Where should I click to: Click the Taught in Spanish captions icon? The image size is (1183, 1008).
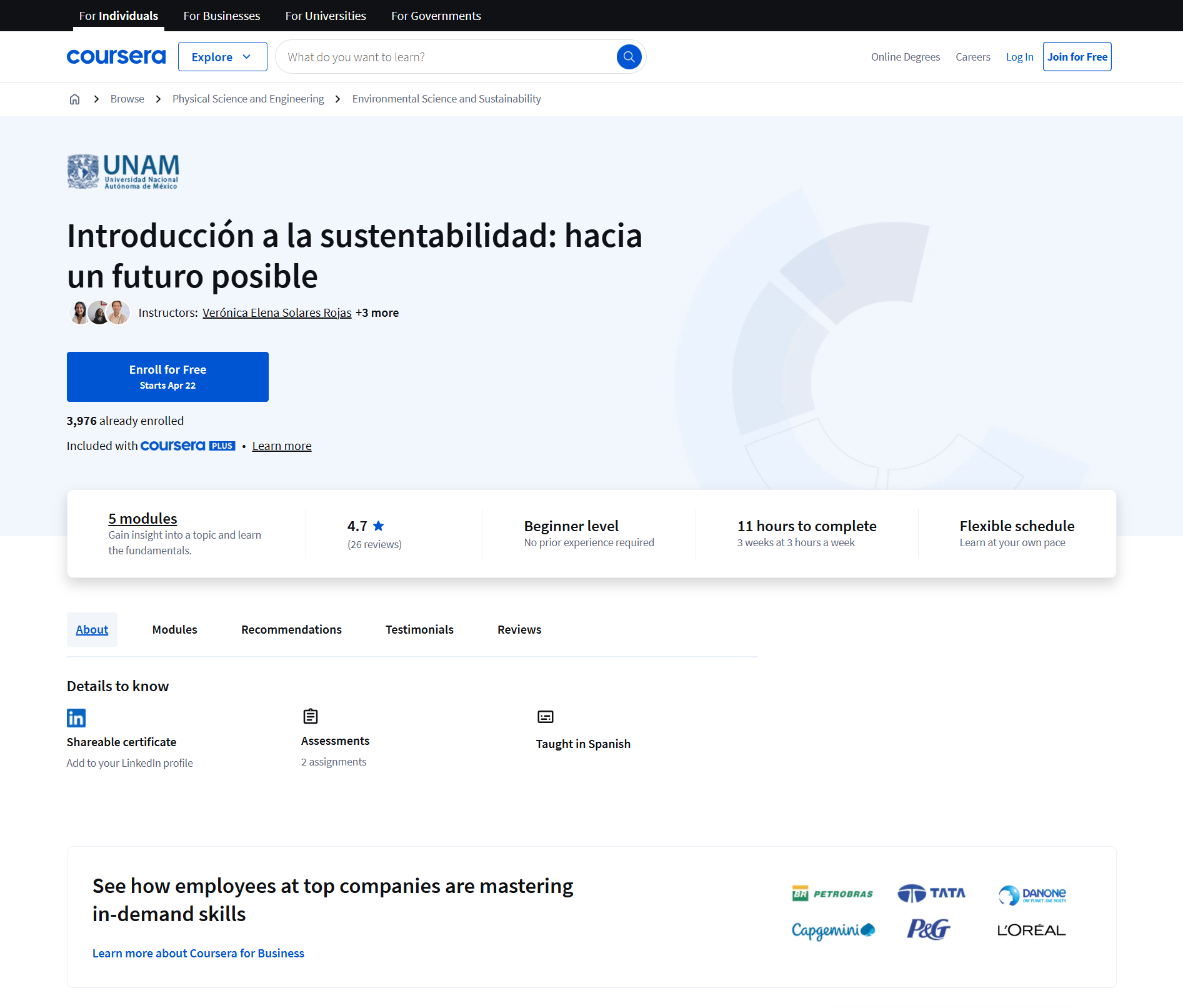546,717
